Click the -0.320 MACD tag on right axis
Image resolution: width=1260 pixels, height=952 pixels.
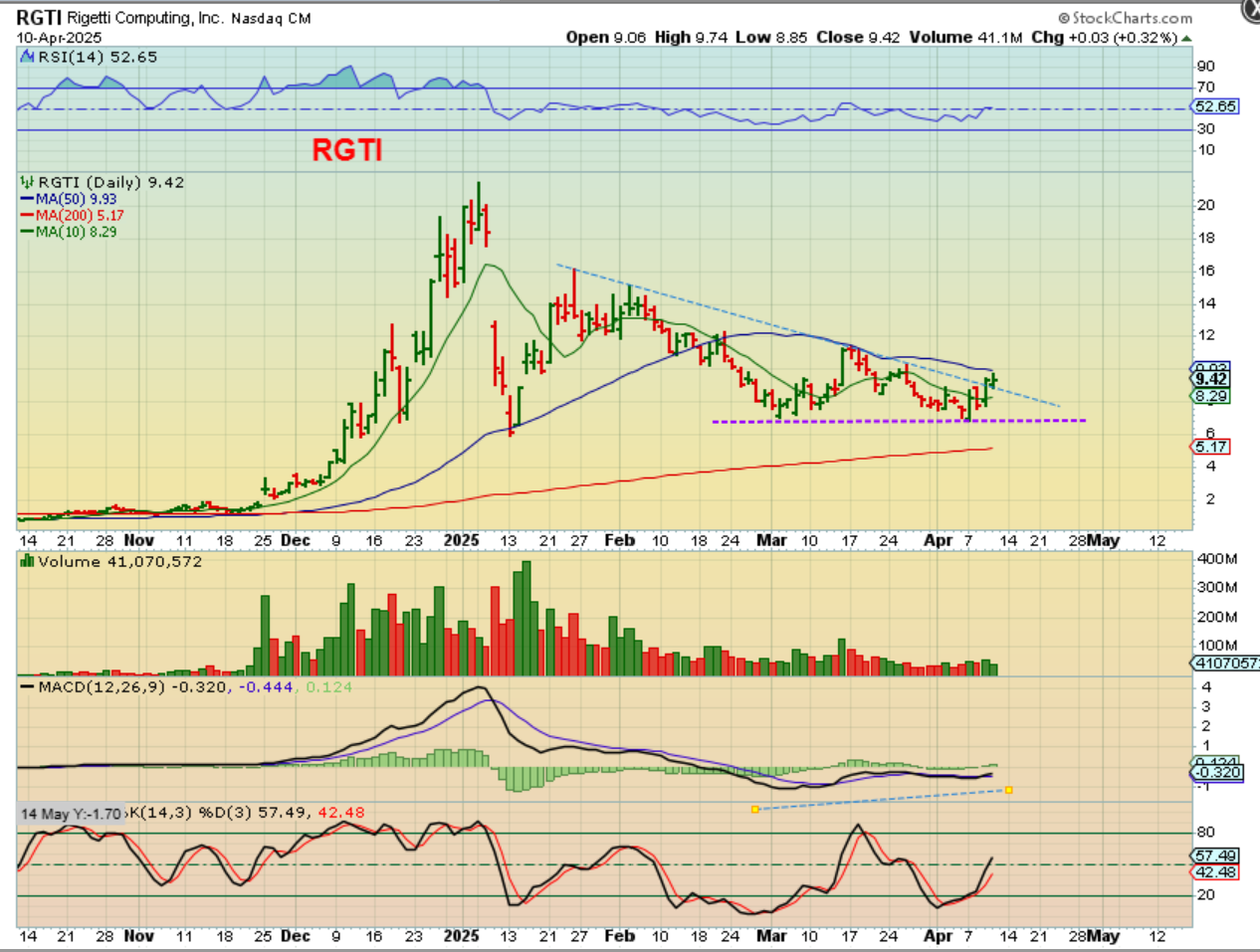click(x=1216, y=773)
